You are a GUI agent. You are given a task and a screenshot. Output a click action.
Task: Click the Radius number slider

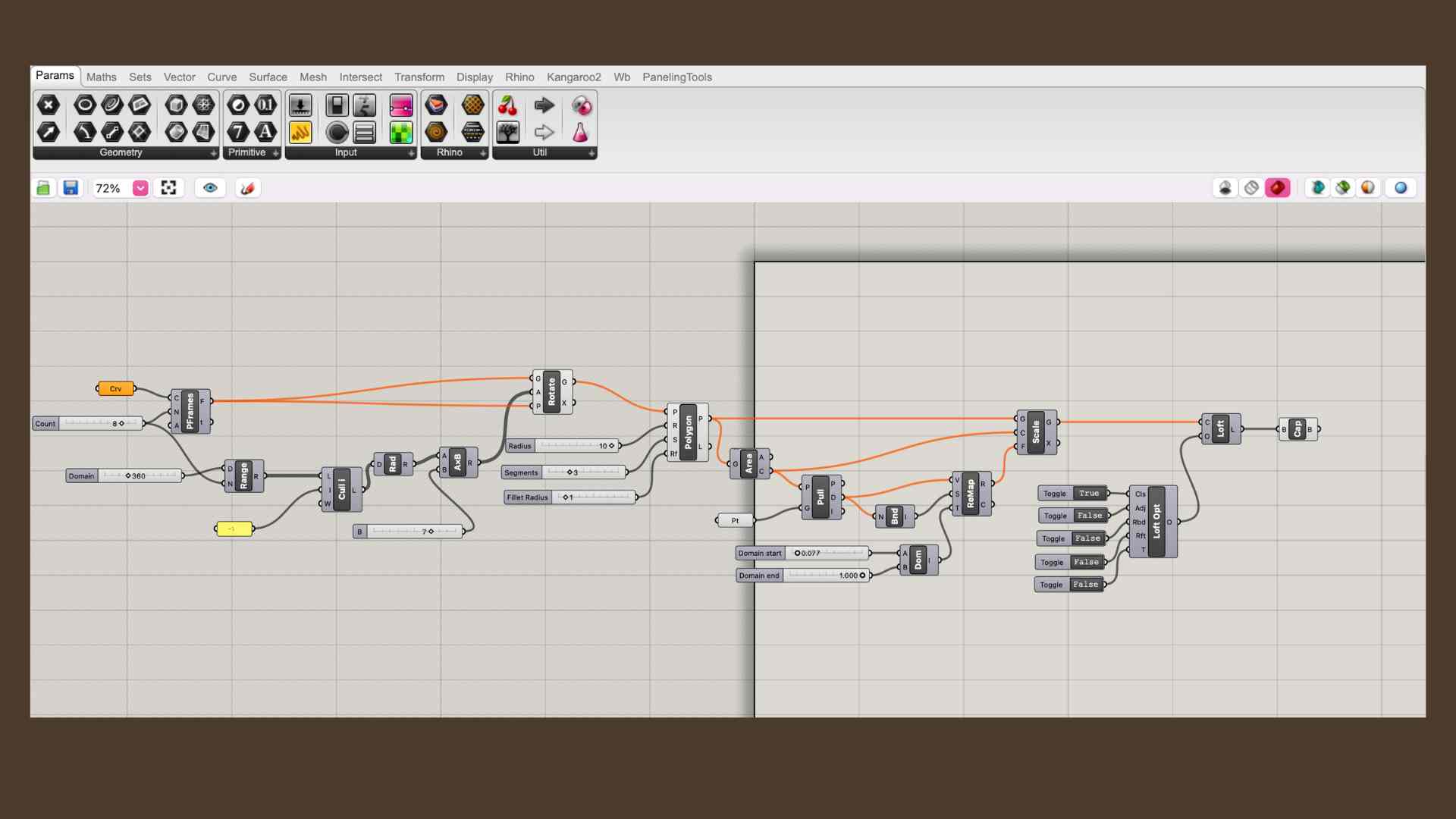point(576,446)
